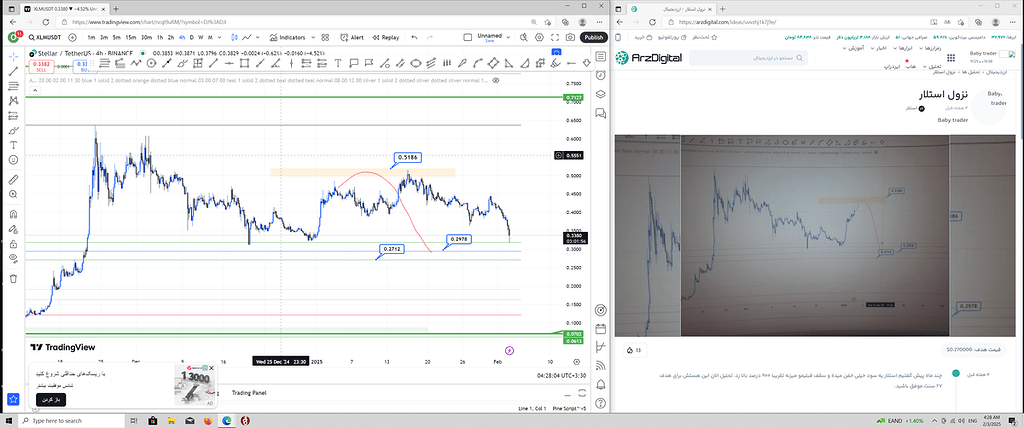Click the undo arrow in TradingView toolbar
Image resolution: width=1024 pixels, height=428 pixels.
[x=414, y=37]
